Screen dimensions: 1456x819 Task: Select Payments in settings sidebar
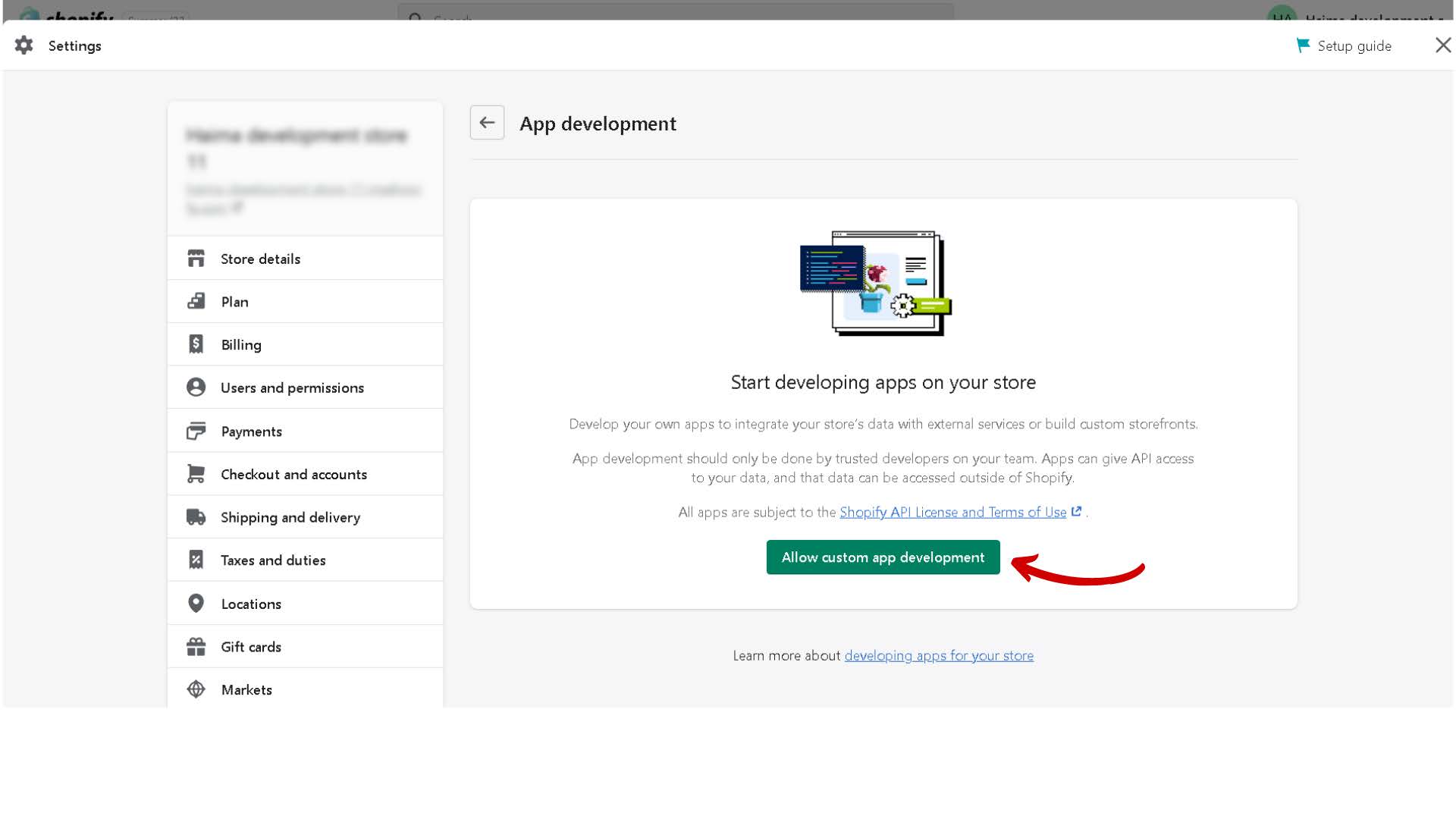(252, 431)
